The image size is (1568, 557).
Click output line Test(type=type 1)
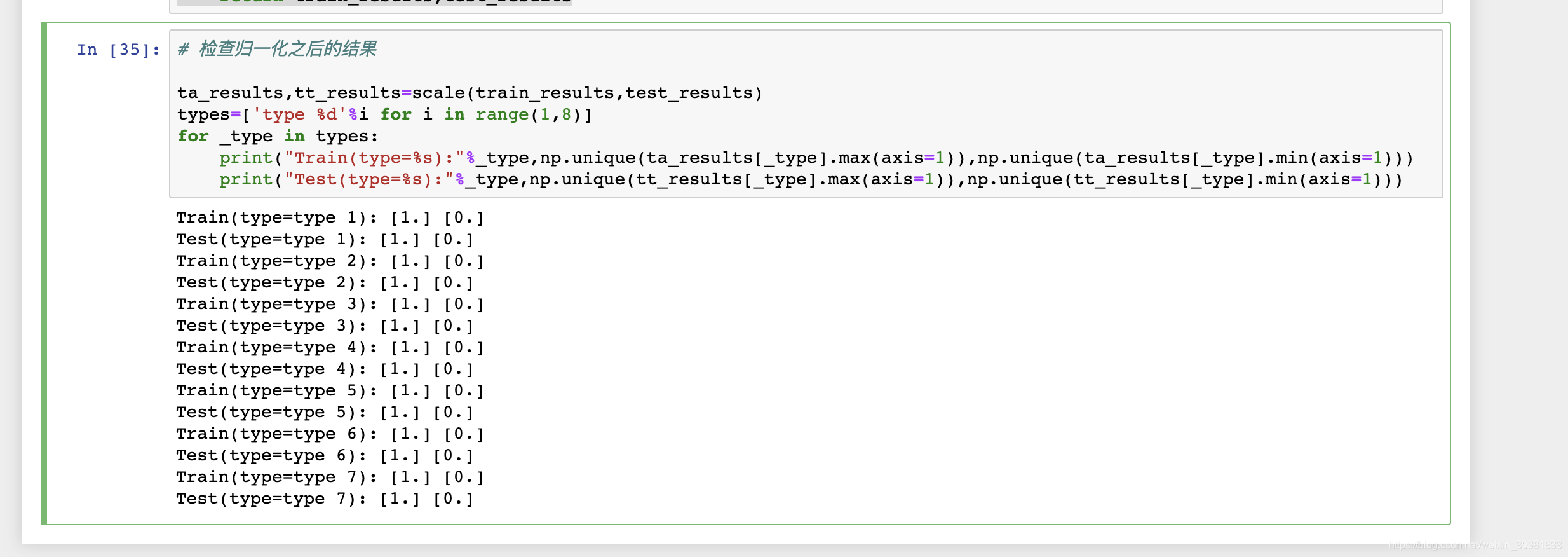325,240
